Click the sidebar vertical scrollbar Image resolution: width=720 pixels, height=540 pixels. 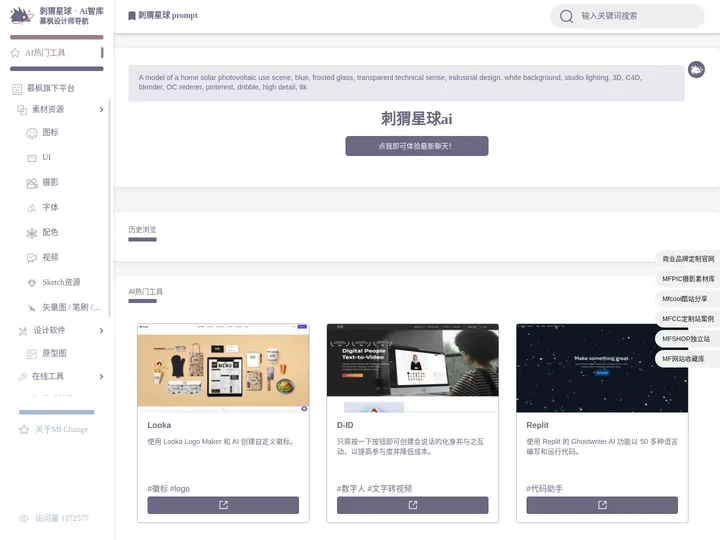(110, 208)
